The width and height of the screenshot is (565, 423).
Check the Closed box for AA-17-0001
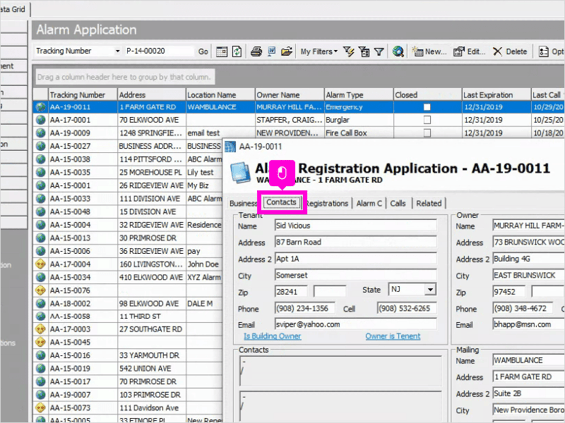click(x=427, y=120)
